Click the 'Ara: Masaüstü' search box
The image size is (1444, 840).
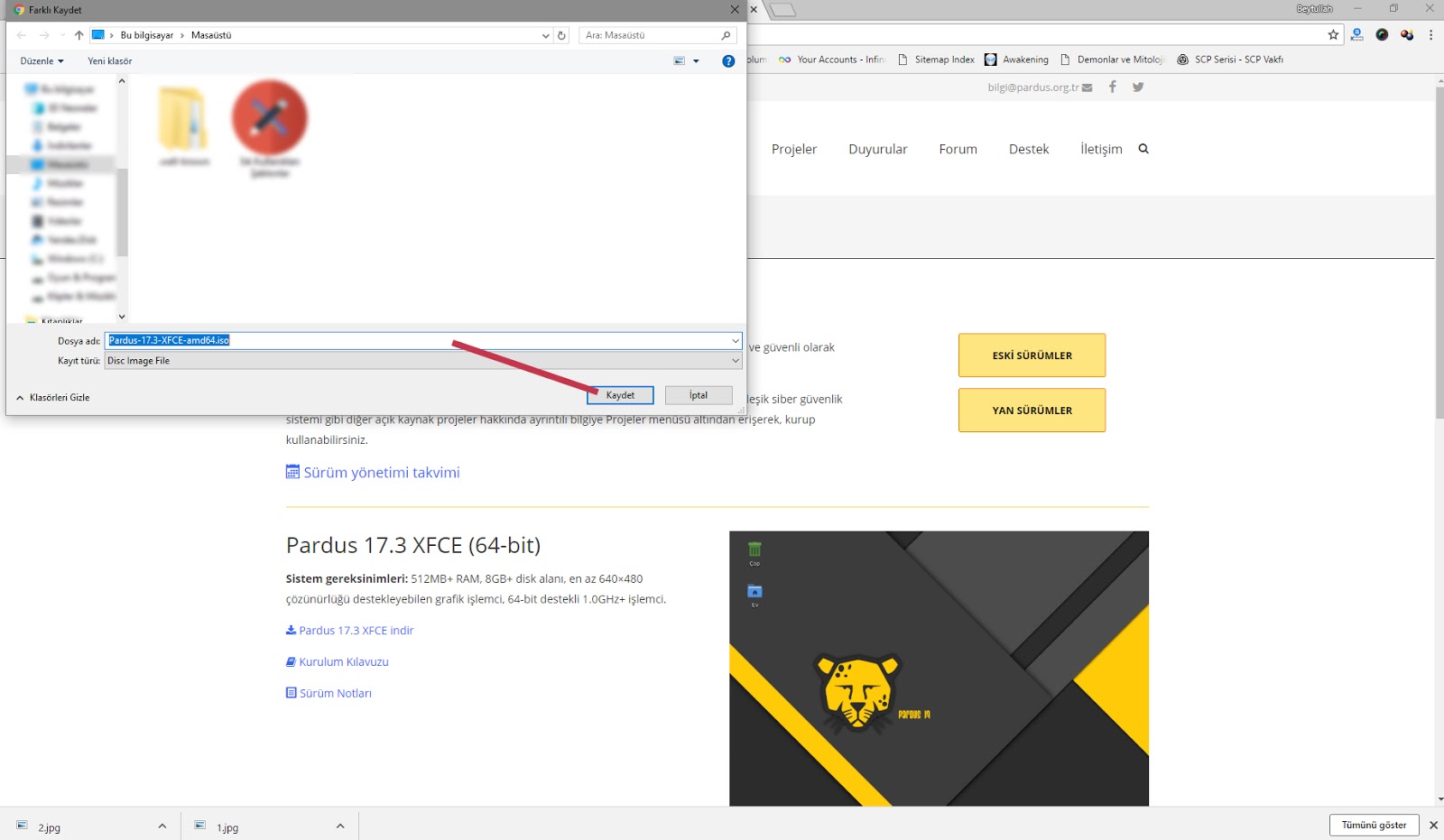[x=657, y=35]
